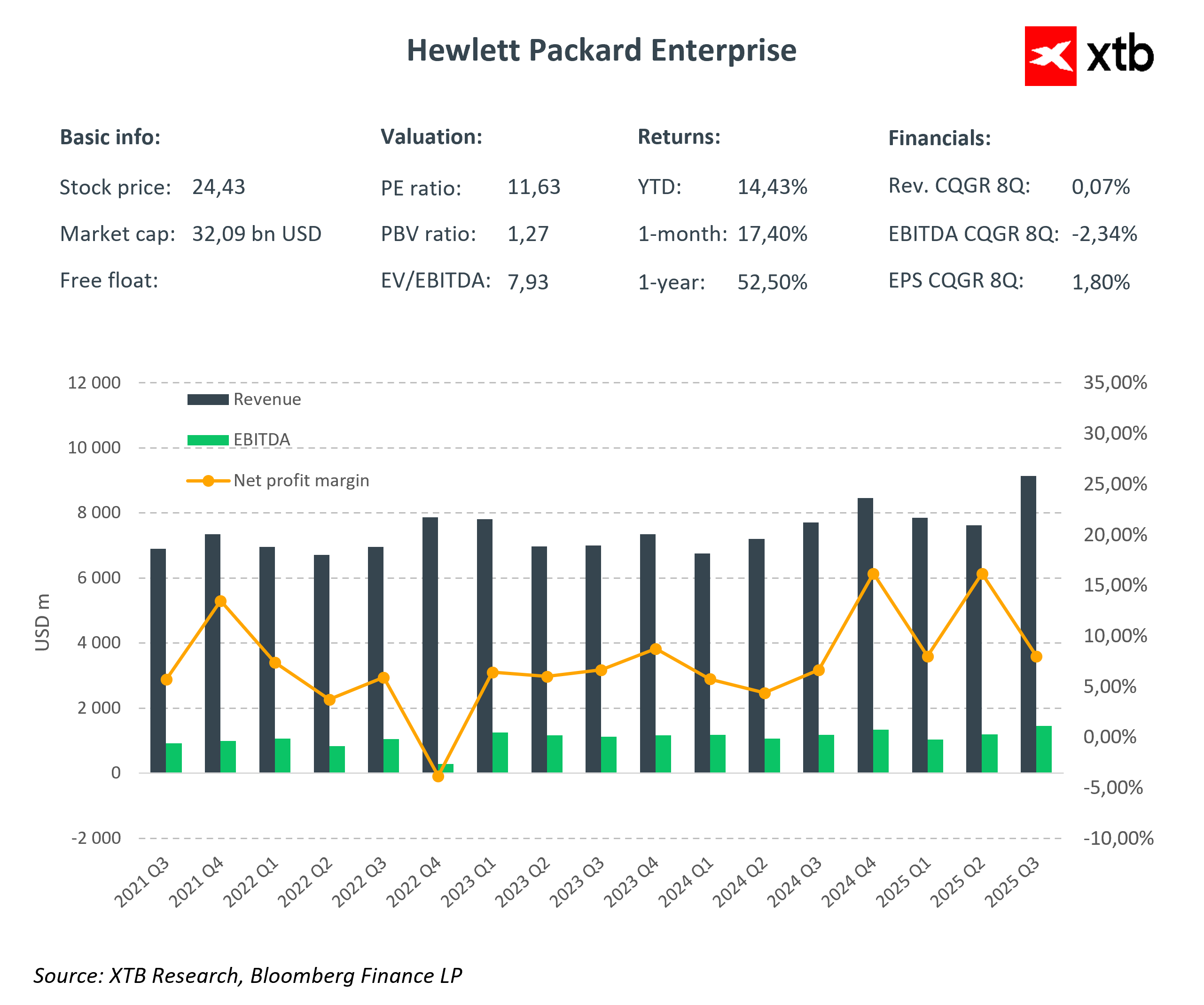The width and height of the screenshot is (1204, 1005).
Task: Click the EBITDA green legend swatch
Action: pos(208,440)
